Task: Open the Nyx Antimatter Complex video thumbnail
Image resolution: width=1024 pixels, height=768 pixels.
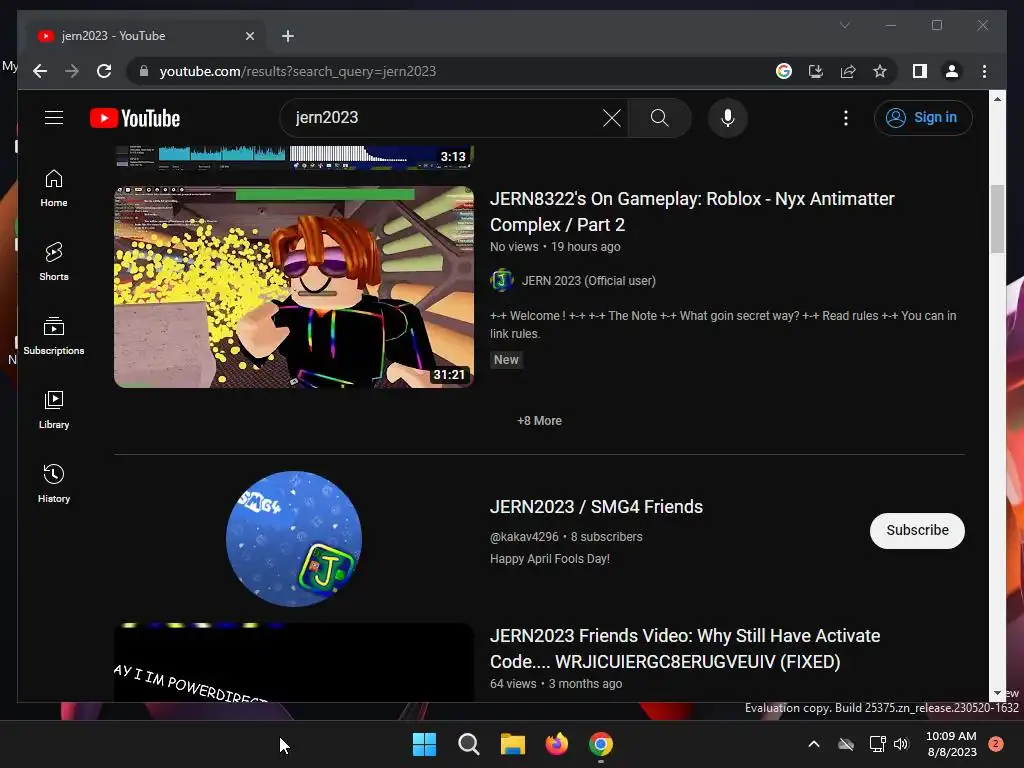Action: 294,287
